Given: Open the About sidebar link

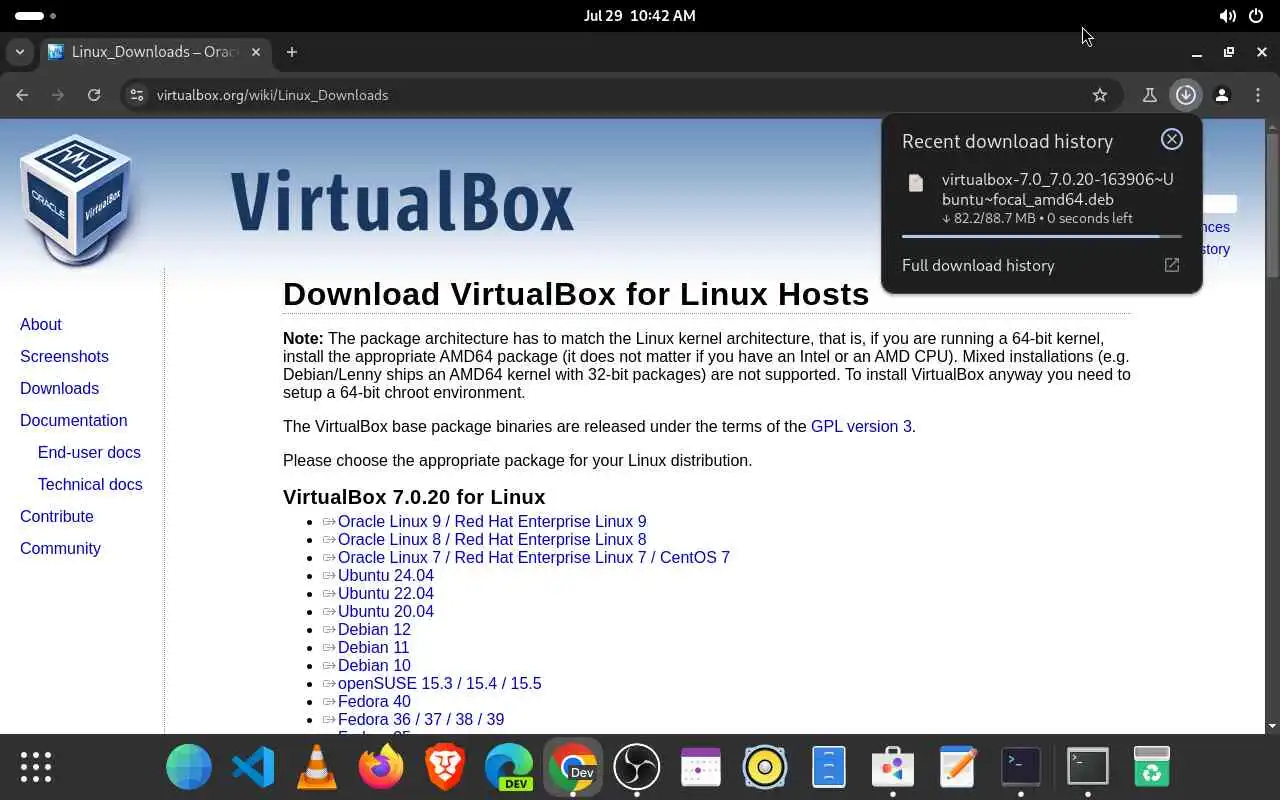Looking at the screenshot, I should tap(41, 324).
